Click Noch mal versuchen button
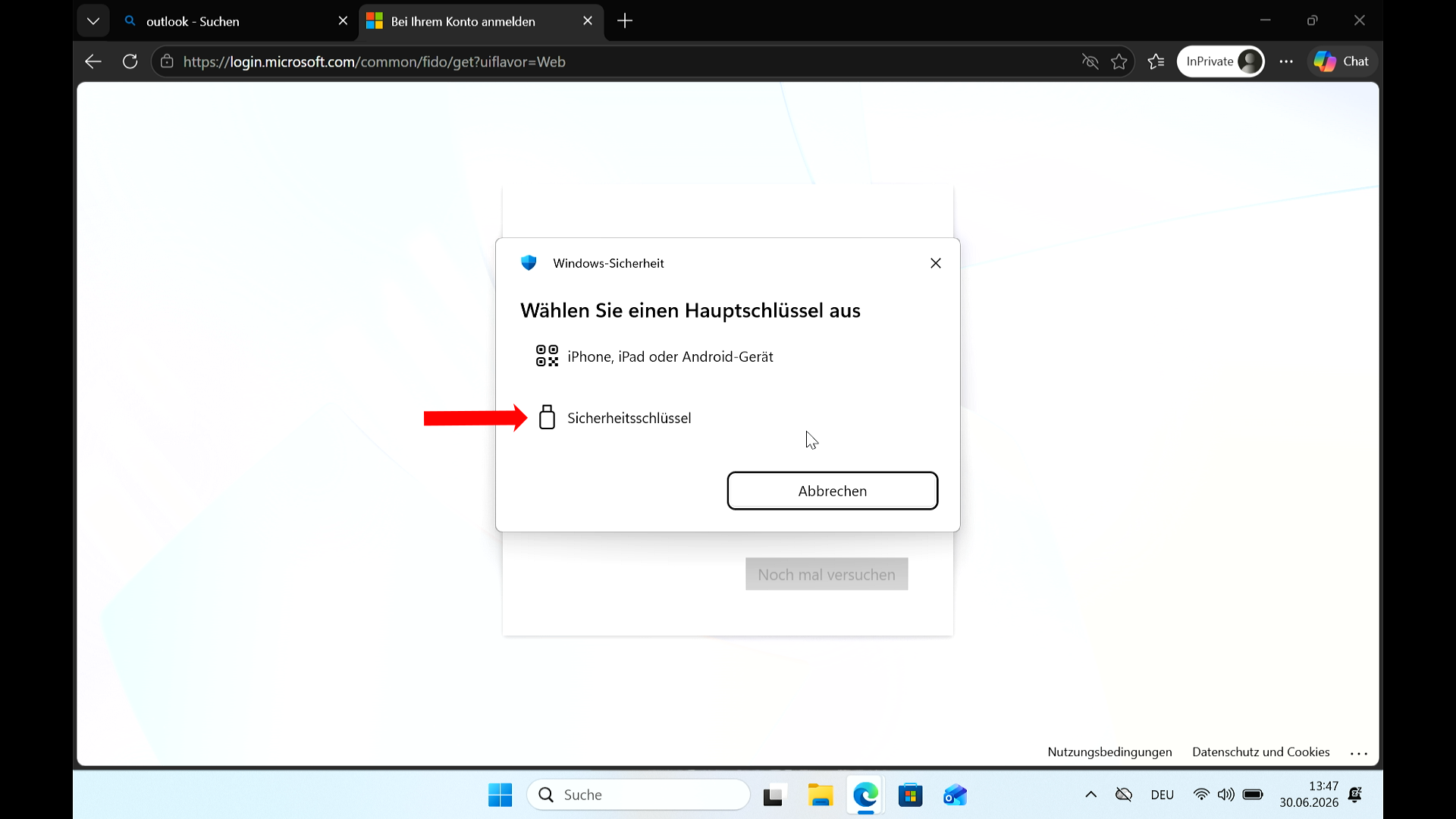 (827, 574)
